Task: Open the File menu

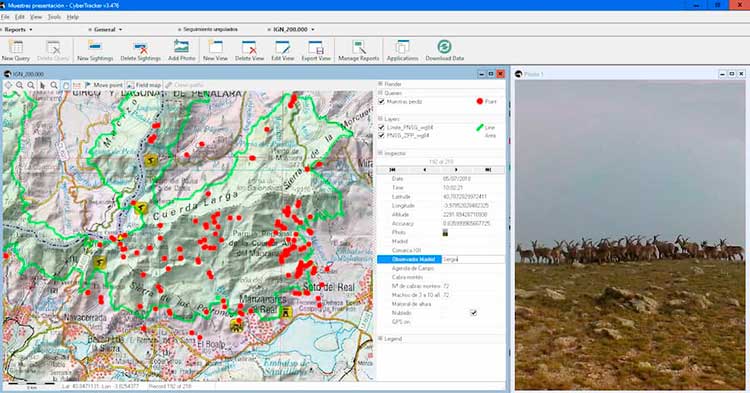Action: pos(5,17)
